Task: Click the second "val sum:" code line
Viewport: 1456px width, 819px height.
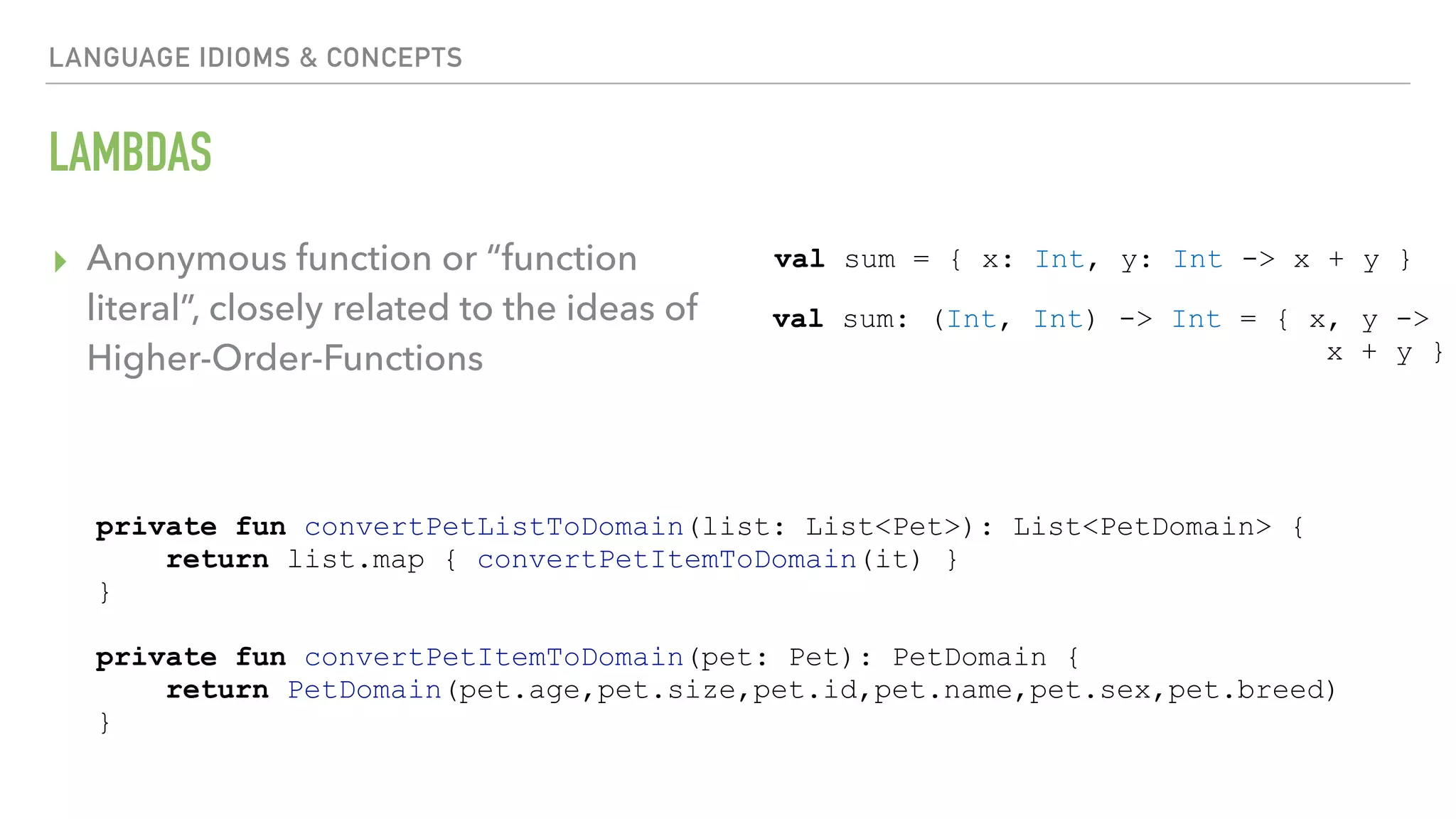Action: point(1100,319)
